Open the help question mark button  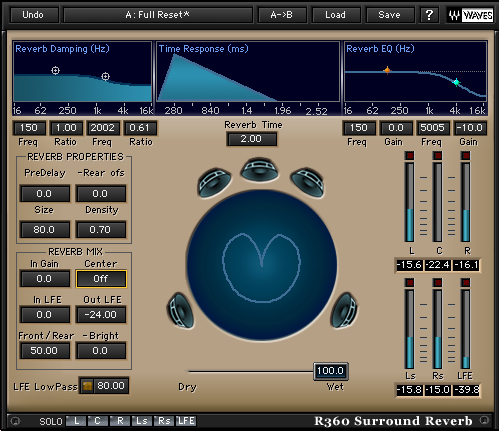point(429,15)
